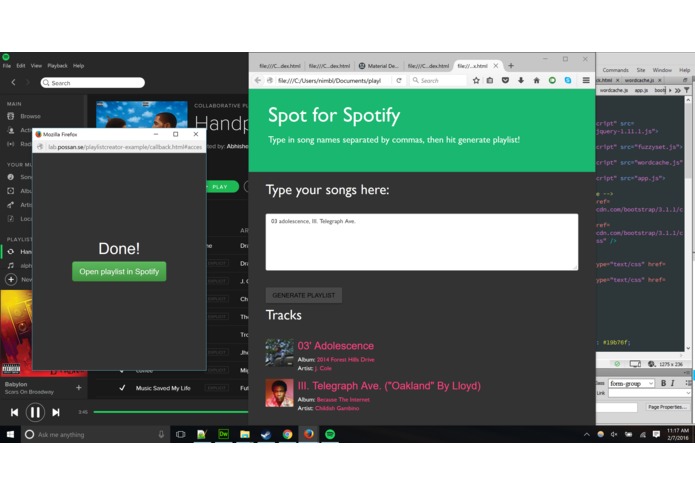Click the filter related files icon
Screen dimensions: 695x494
687,90
